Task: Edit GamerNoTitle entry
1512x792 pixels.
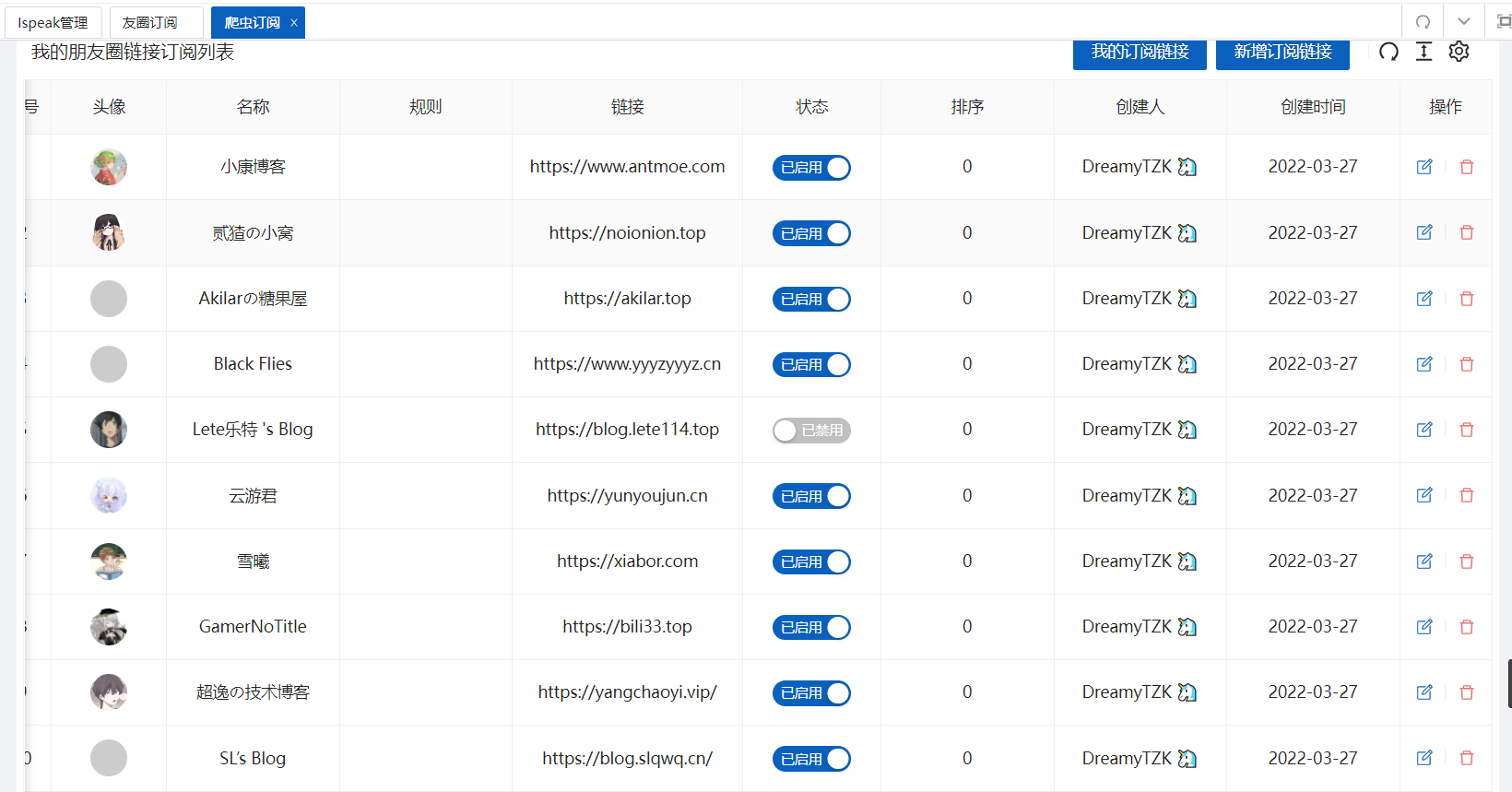Action: pyautogui.click(x=1424, y=627)
